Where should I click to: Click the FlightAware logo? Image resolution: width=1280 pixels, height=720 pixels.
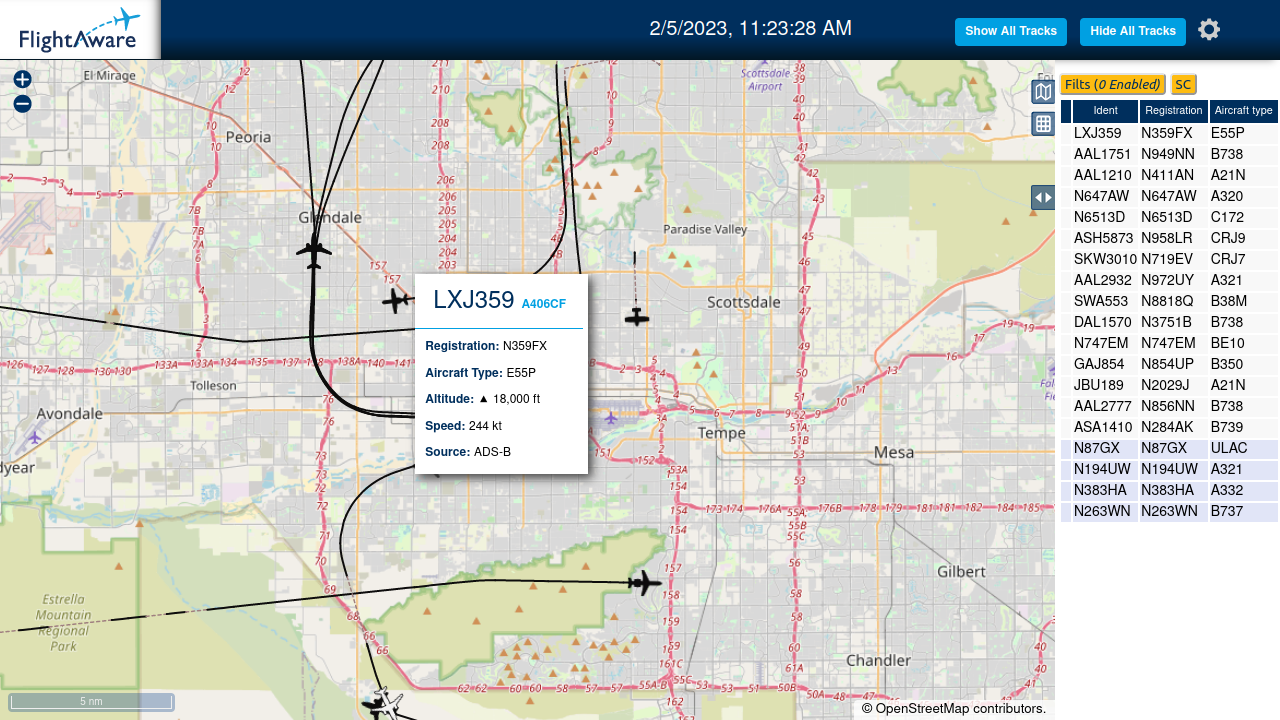coord(79,30)
